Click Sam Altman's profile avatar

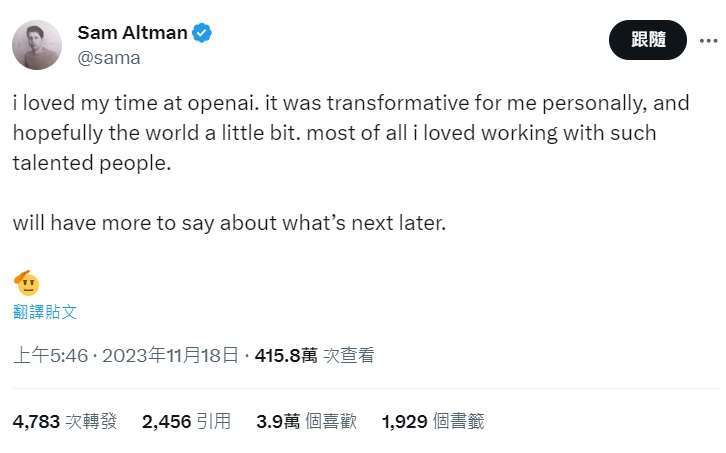click(37, 45)
